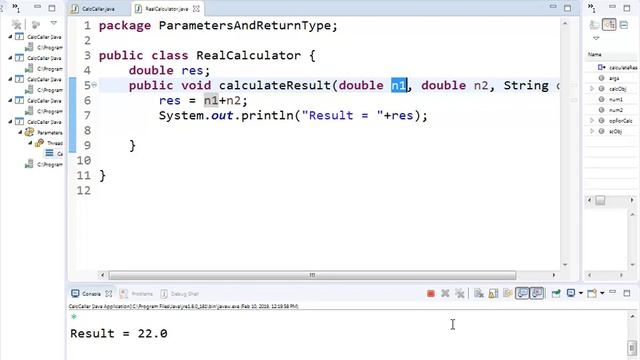640x360 pixels.
Task: Collapse the second CalcCaller launch node
Action: [10, 58]
